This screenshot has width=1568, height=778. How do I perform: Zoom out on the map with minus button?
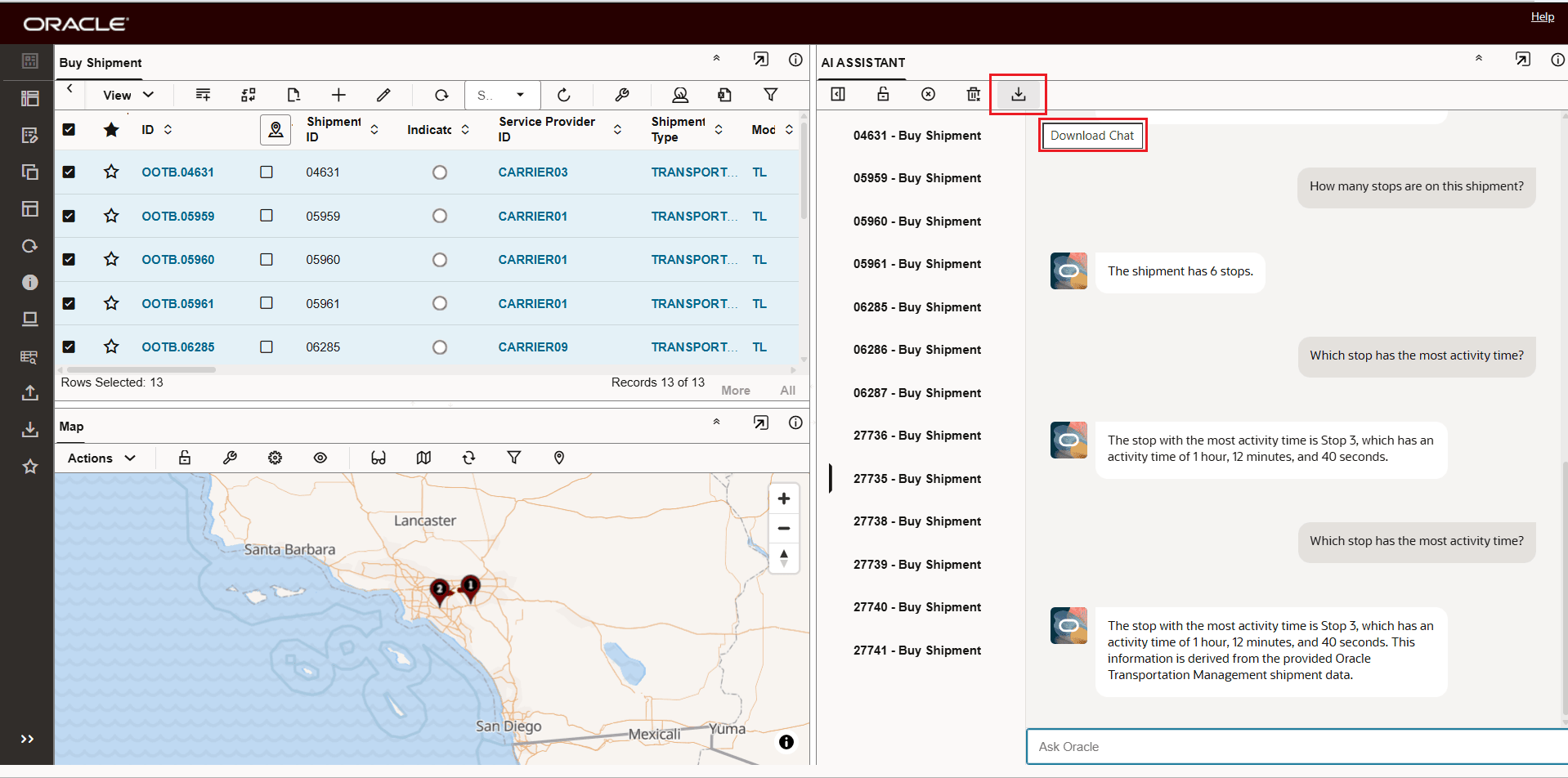coord(784,529)
